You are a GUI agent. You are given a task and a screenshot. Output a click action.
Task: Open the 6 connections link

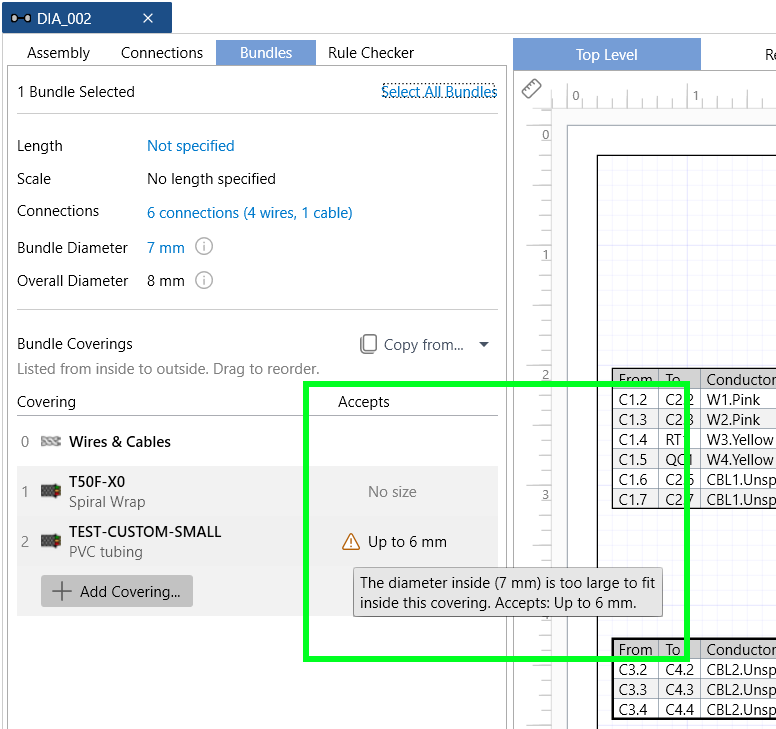coord(249,213)
